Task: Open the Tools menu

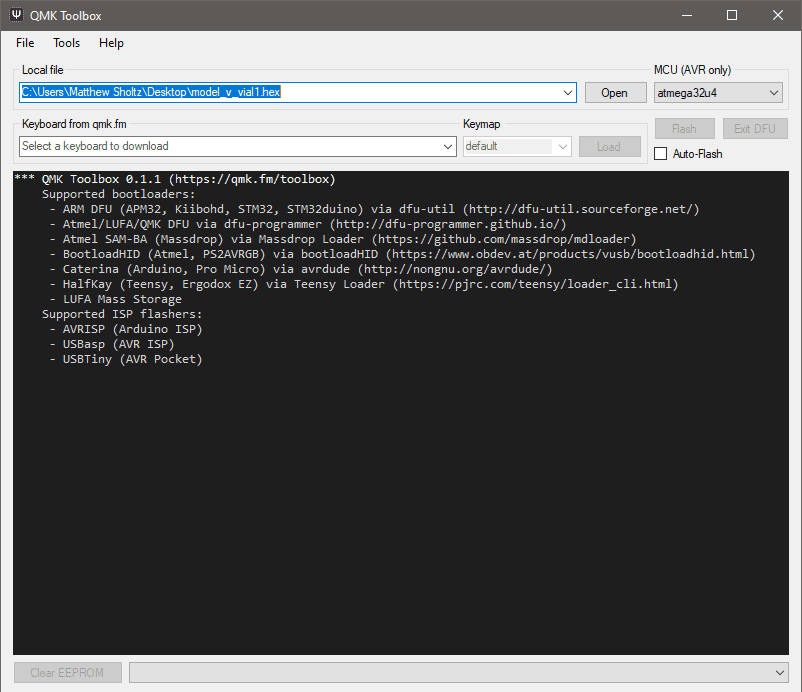Action: click(x=67, y=43)
